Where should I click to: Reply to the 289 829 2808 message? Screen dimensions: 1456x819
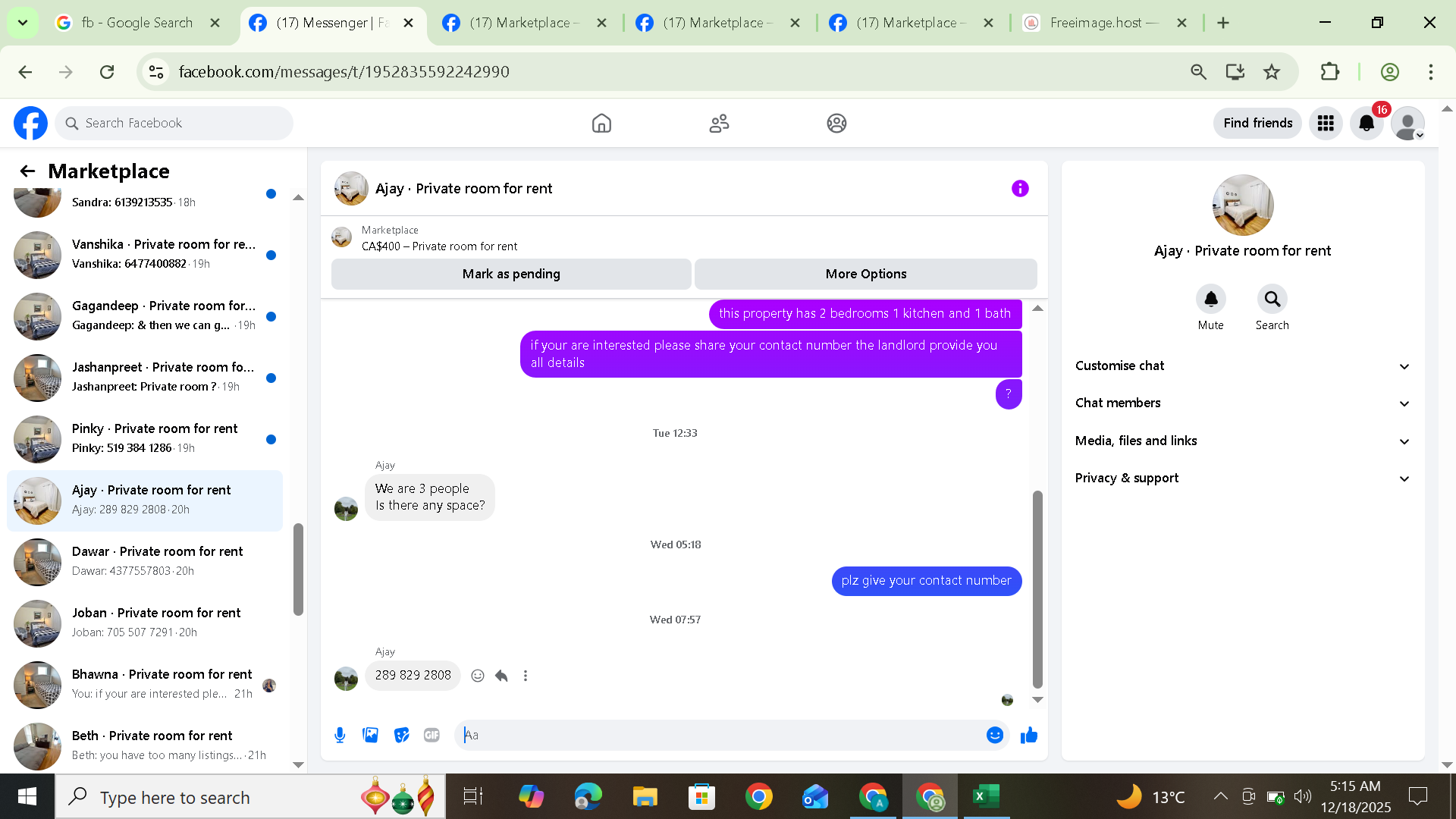click(501, 676)
